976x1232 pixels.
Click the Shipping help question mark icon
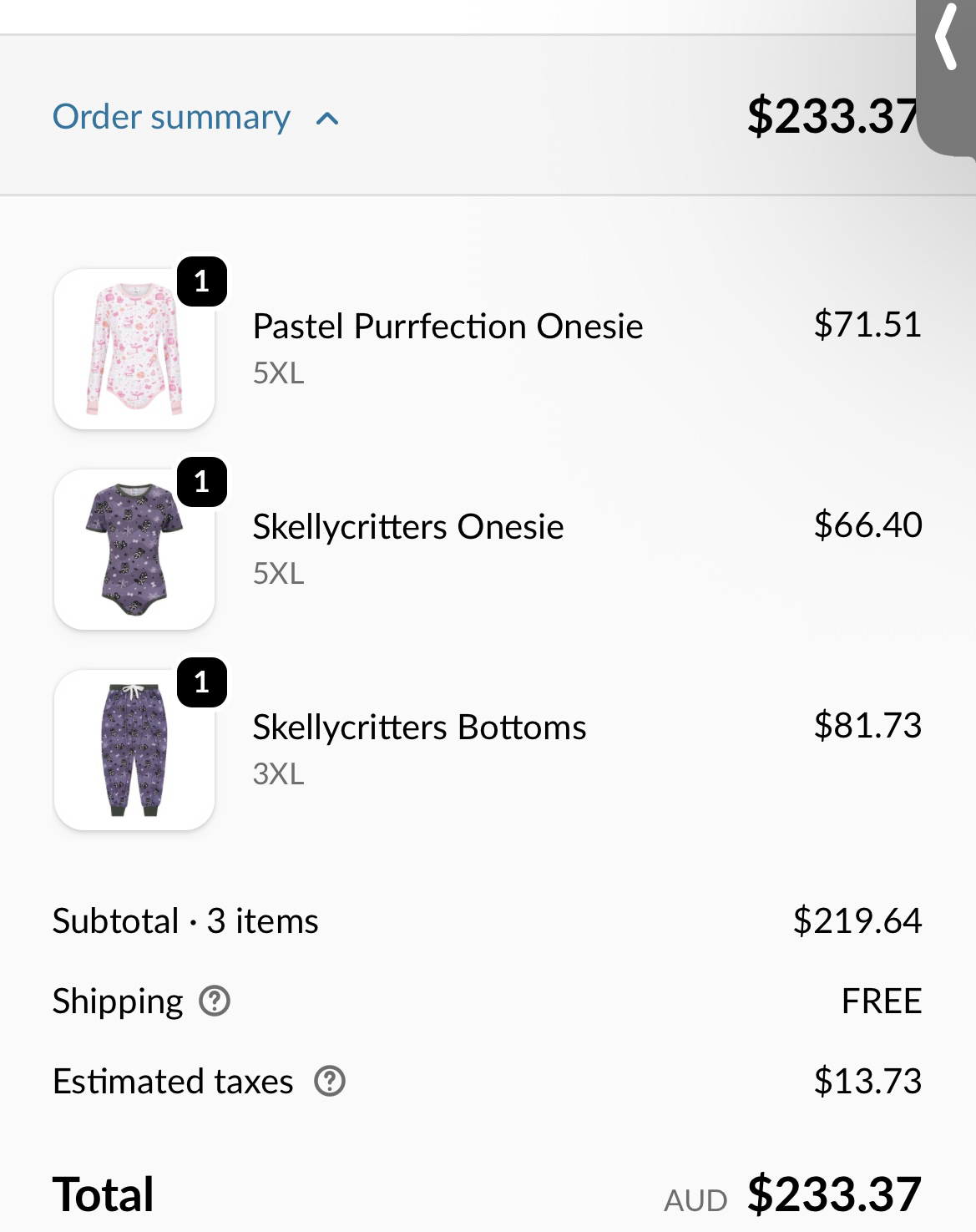(x=215, y=1001)
